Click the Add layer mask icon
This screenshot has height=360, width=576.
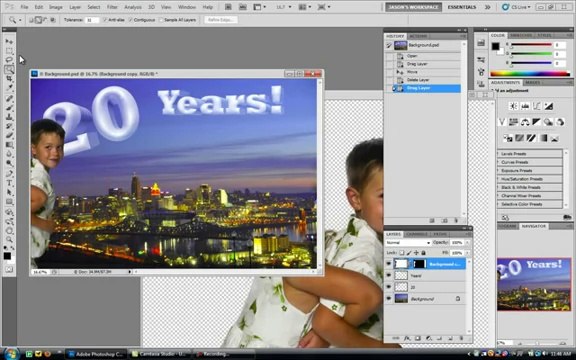[x=418, y=338]
